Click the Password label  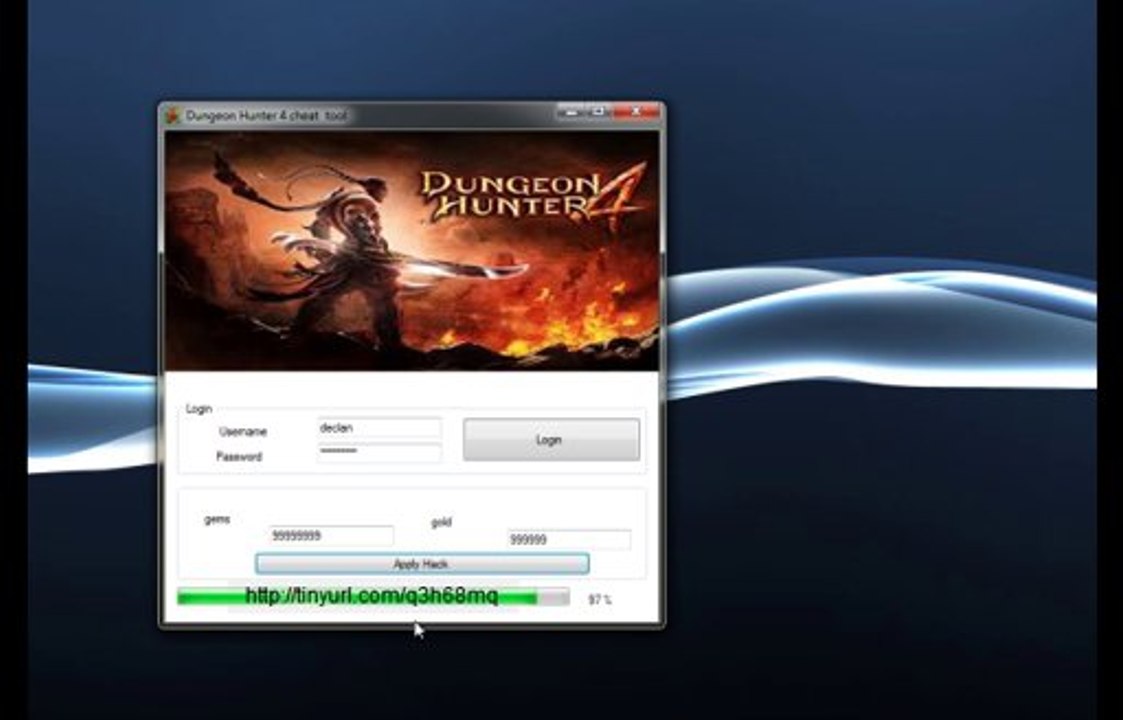coord(239,456)
